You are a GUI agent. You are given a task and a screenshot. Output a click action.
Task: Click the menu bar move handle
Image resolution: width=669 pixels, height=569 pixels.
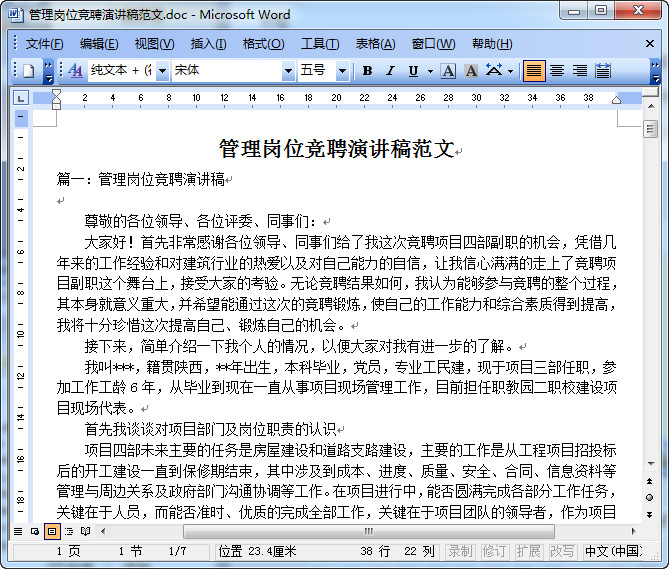pos(15,44)
